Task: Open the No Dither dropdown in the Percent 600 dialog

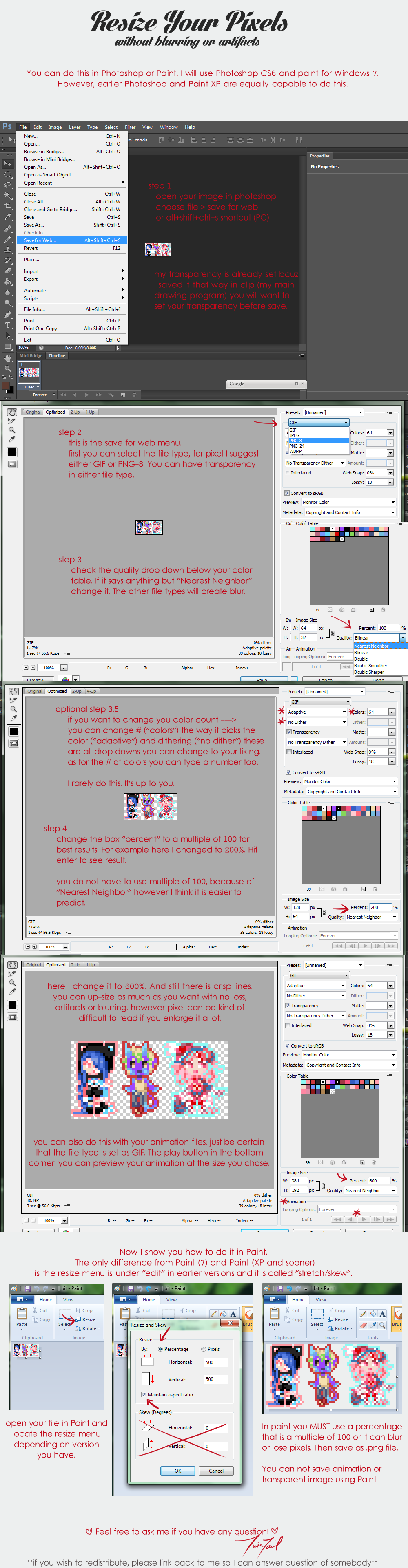Action: click(315, 995)
